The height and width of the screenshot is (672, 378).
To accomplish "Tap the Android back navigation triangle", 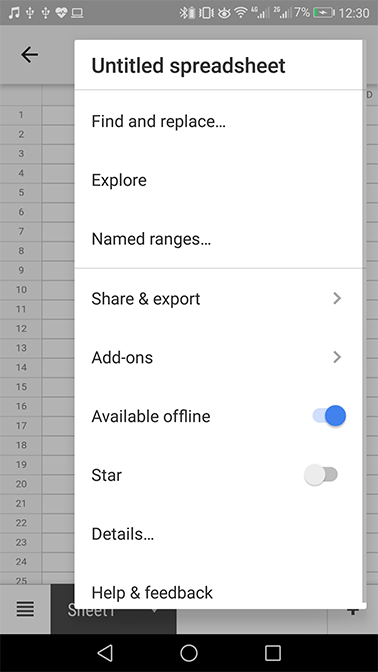I will click(105, 653).
